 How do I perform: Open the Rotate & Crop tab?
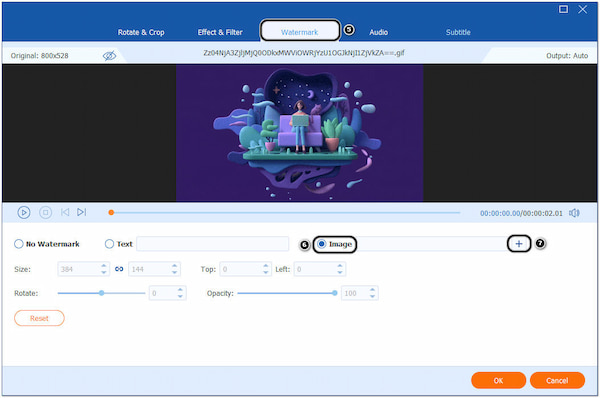tap(141, 32)
